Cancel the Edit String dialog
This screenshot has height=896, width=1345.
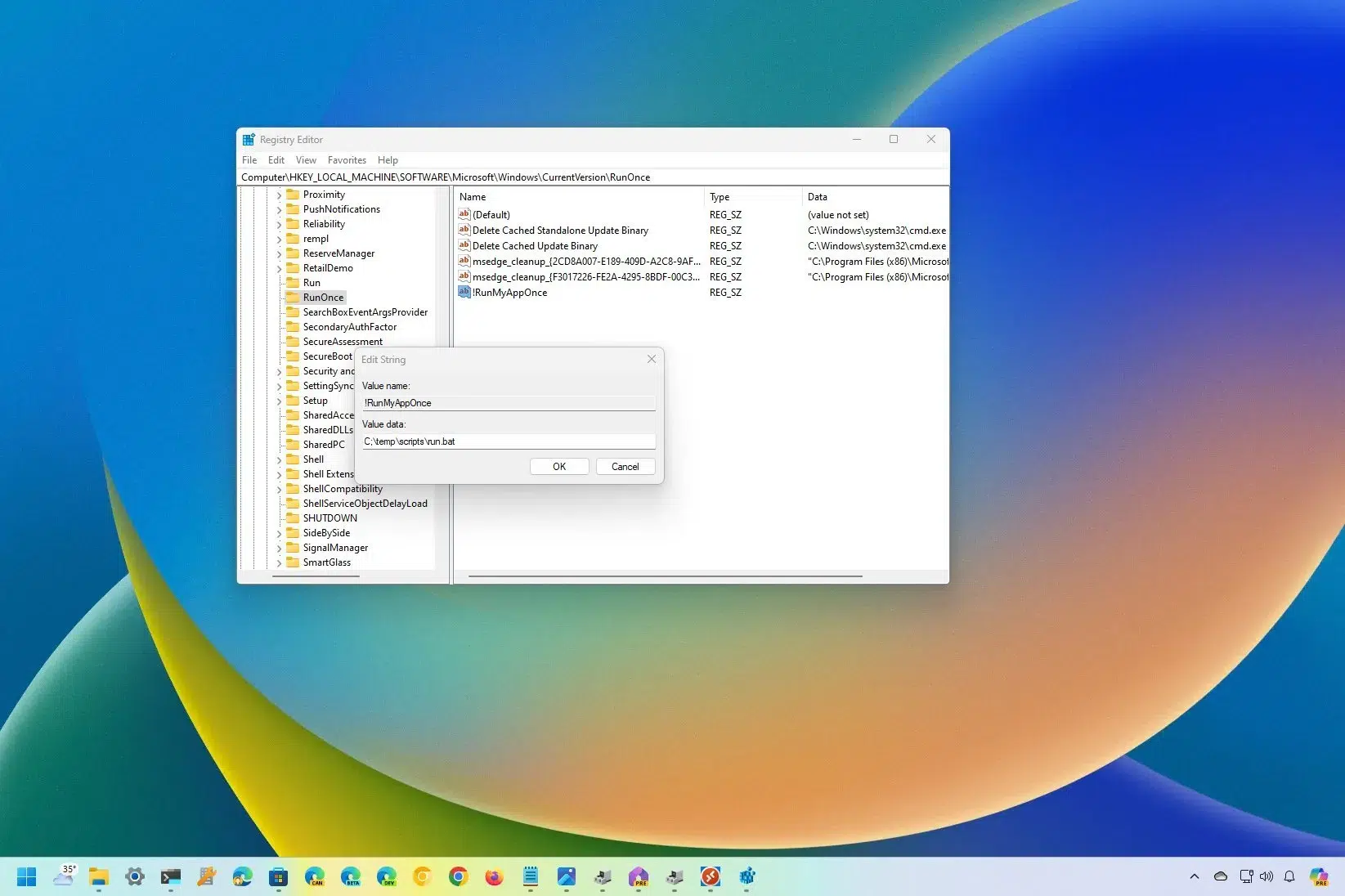point(625,466)
